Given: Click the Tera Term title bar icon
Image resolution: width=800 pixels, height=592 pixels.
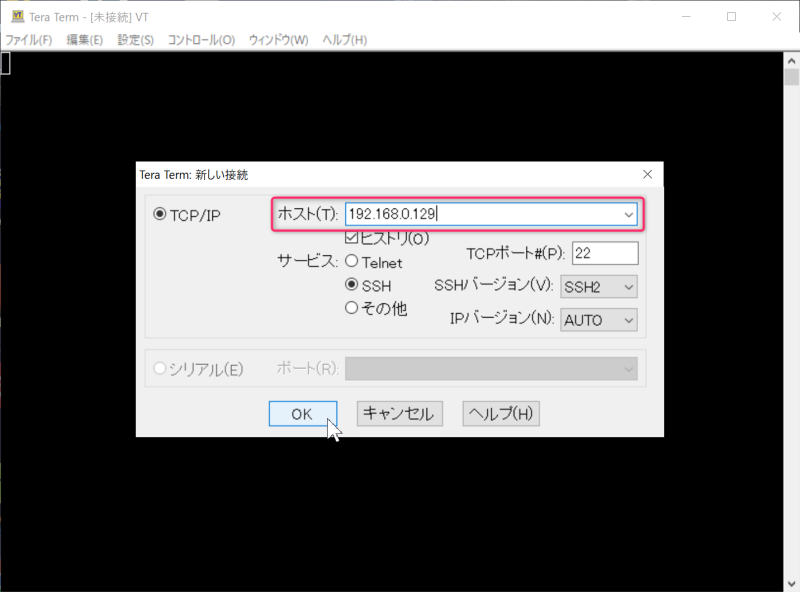Looking at the screenshot, I should click(18, 16).
